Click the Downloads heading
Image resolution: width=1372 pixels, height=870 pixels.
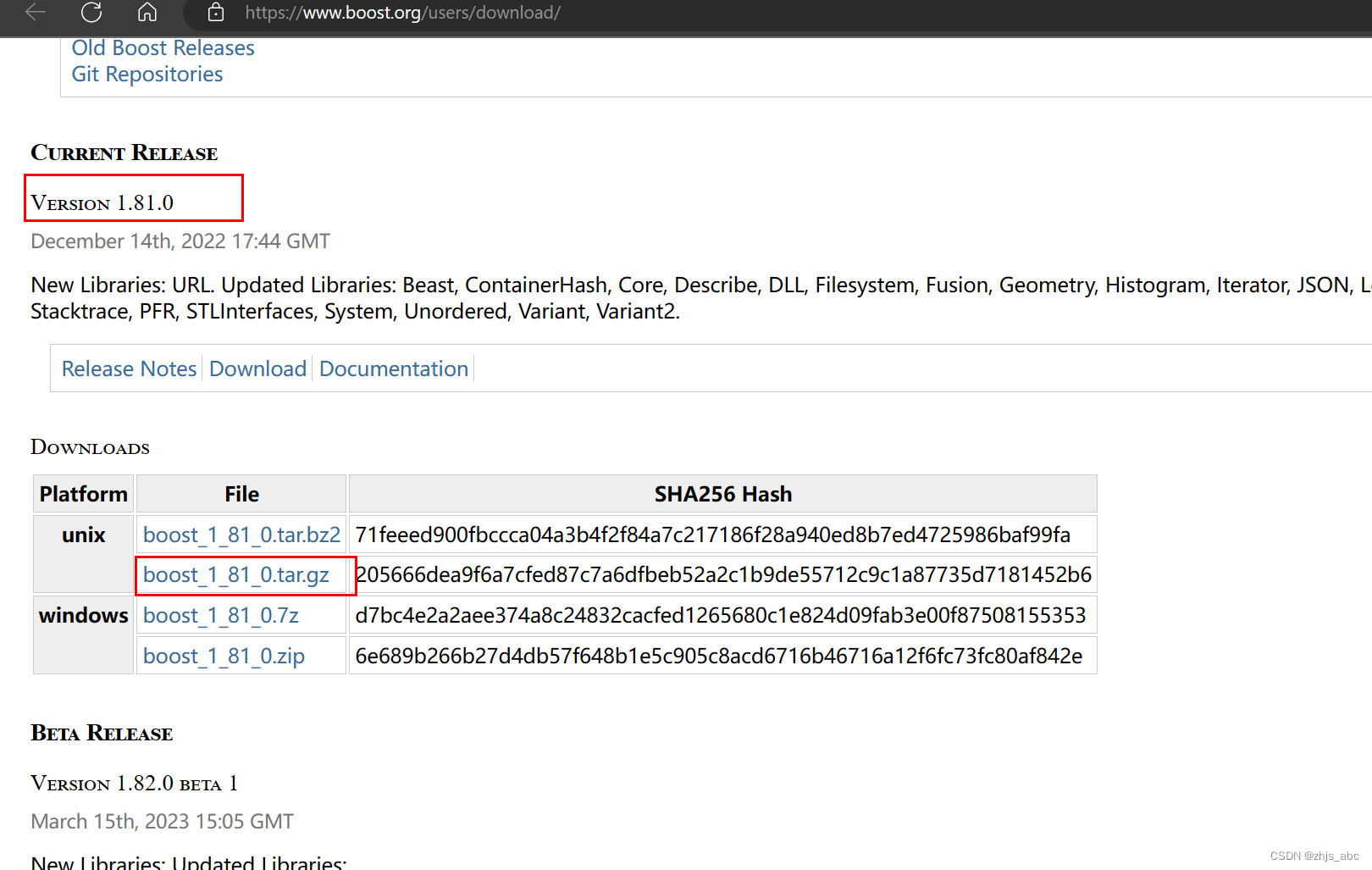tap(90, 447)
